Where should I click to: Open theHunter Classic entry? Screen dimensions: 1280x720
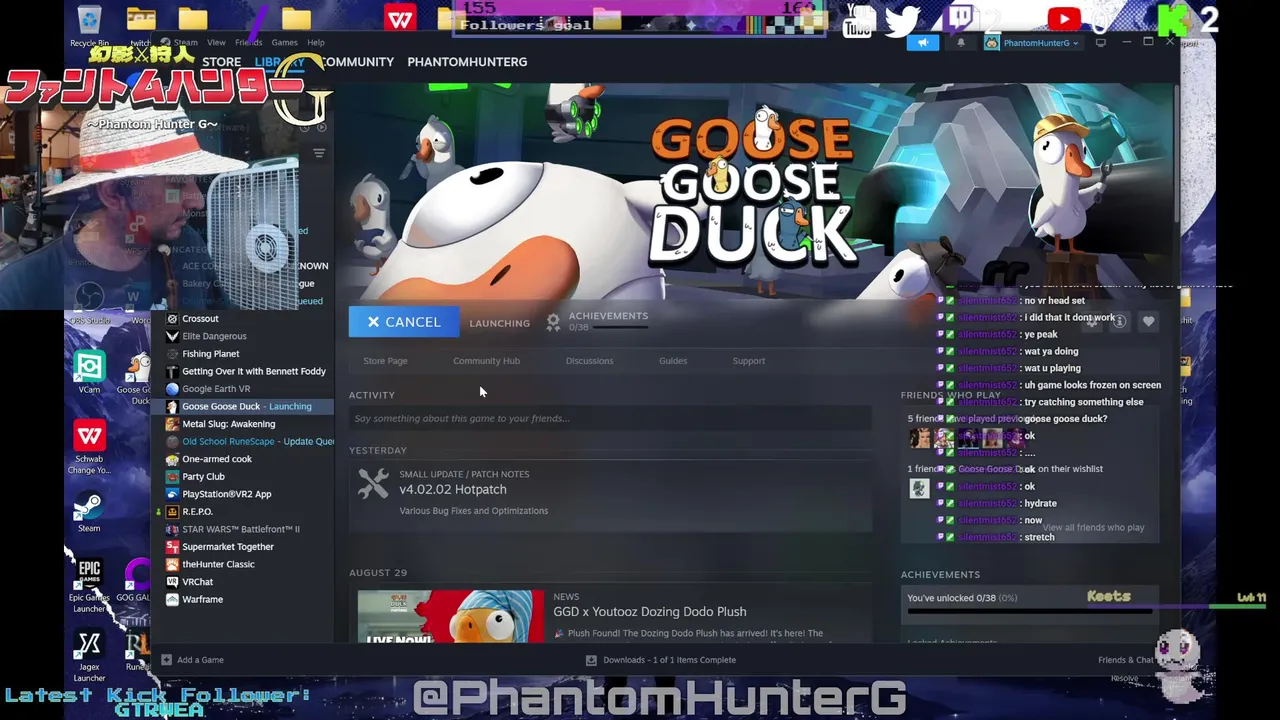pos(218,564)
